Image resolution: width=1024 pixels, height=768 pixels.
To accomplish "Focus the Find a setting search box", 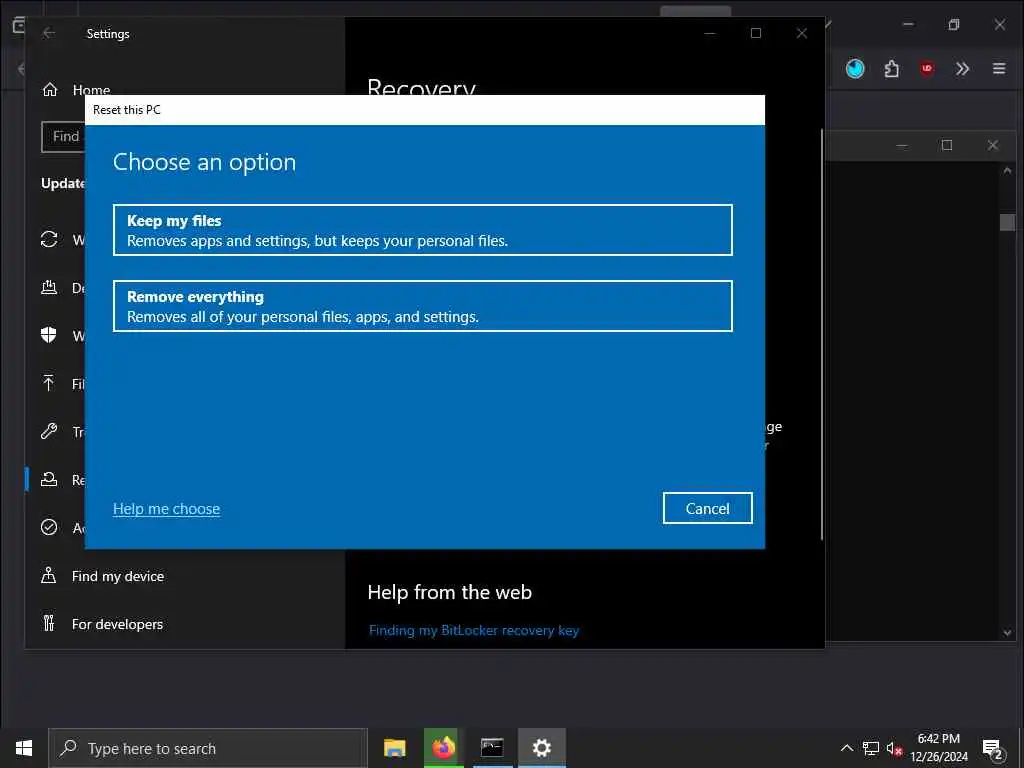I will tap(63, 136).
